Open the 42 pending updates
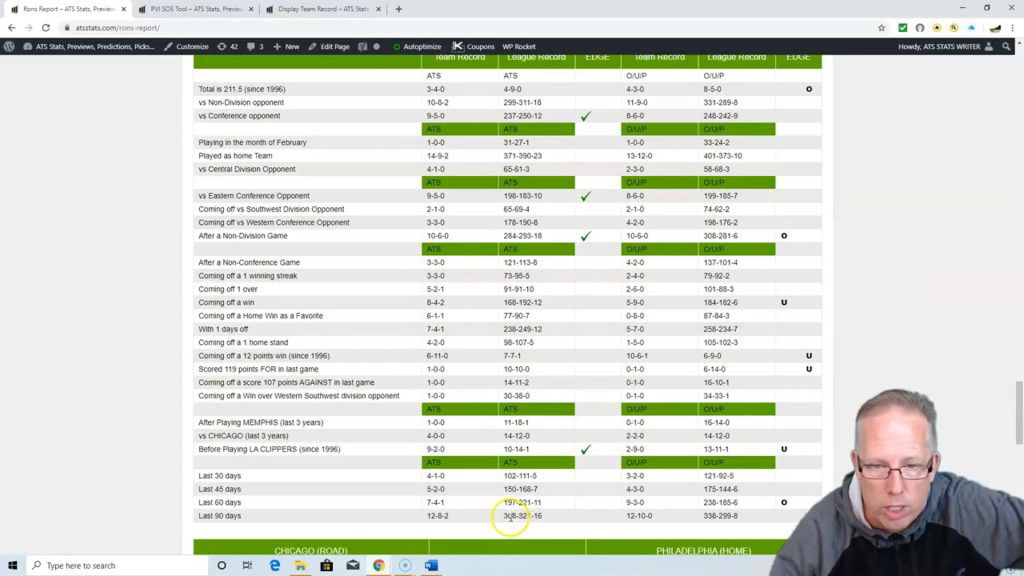Viewport: 1024px width, 576px height. tap(227, 46)
